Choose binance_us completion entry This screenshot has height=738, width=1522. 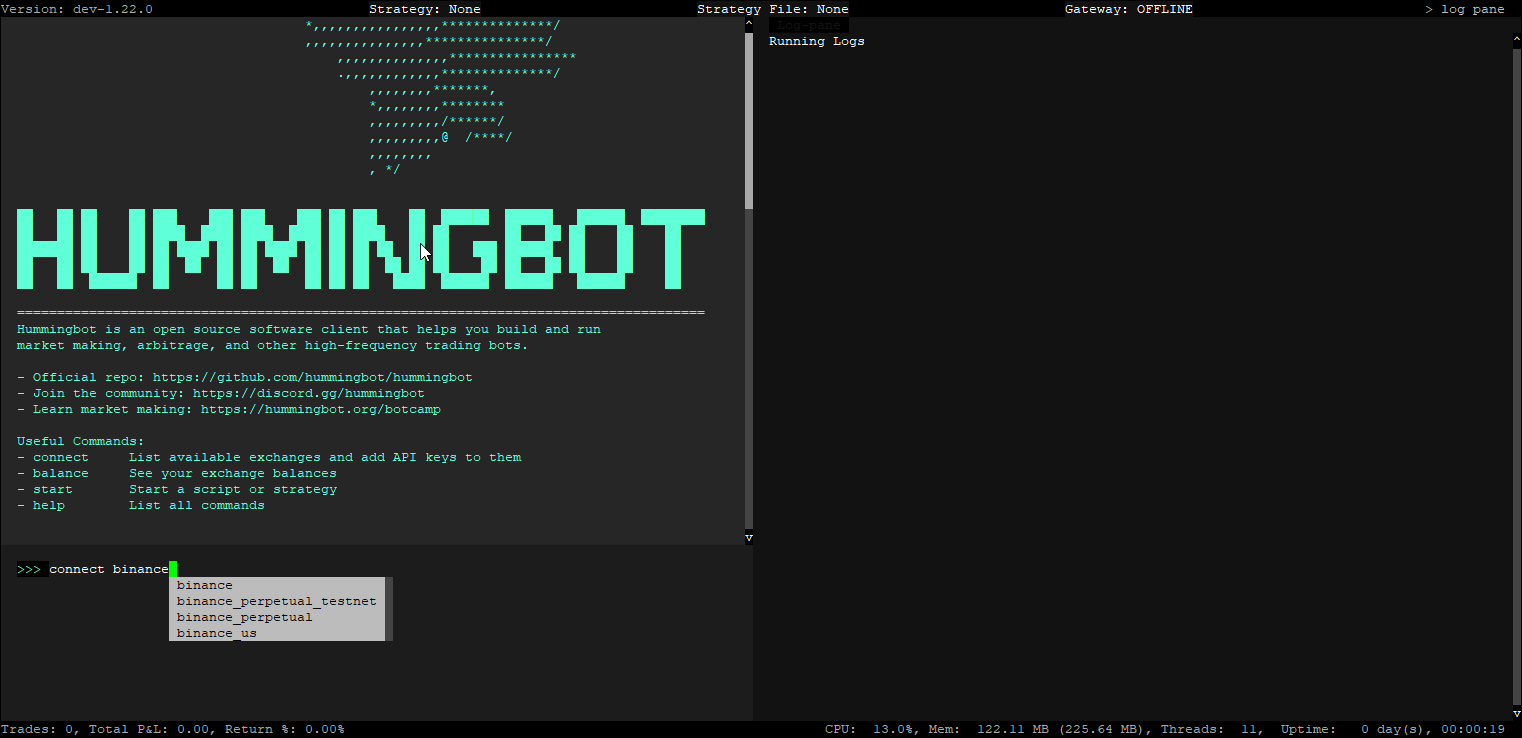tap(216, 633)
